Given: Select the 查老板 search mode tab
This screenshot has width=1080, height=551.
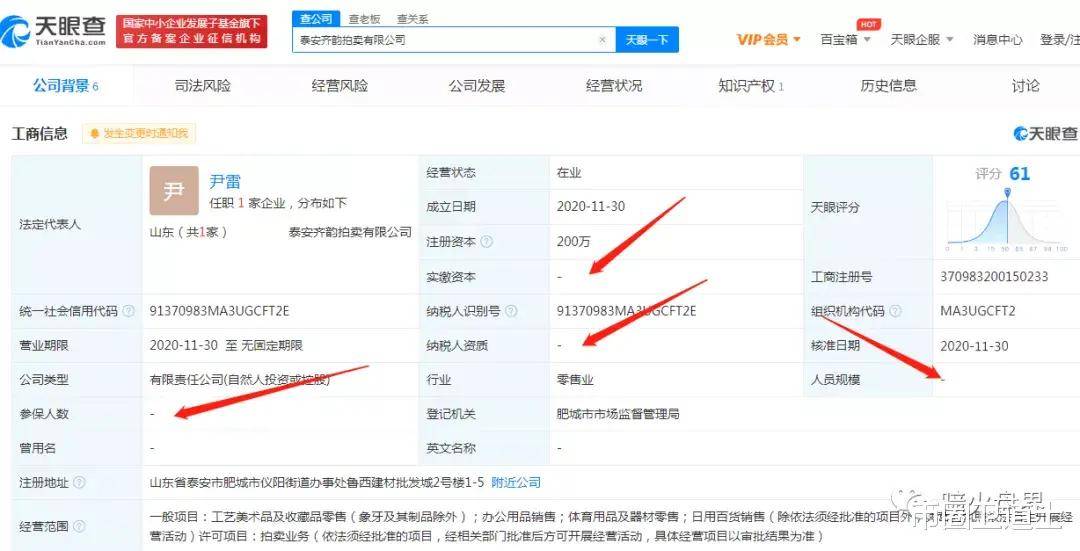Looking at the screenshot, I should pyautogui.click(x=364, y=18).
